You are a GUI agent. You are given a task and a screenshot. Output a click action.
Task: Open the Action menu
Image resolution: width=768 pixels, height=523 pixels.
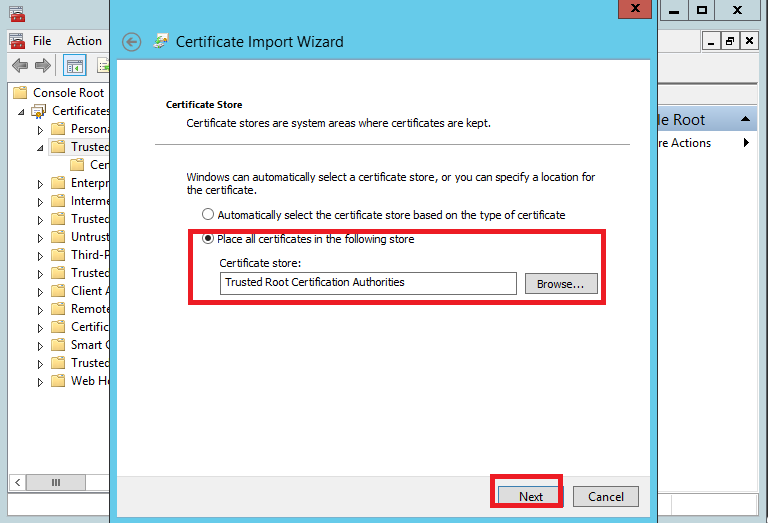tap(84, 41)
